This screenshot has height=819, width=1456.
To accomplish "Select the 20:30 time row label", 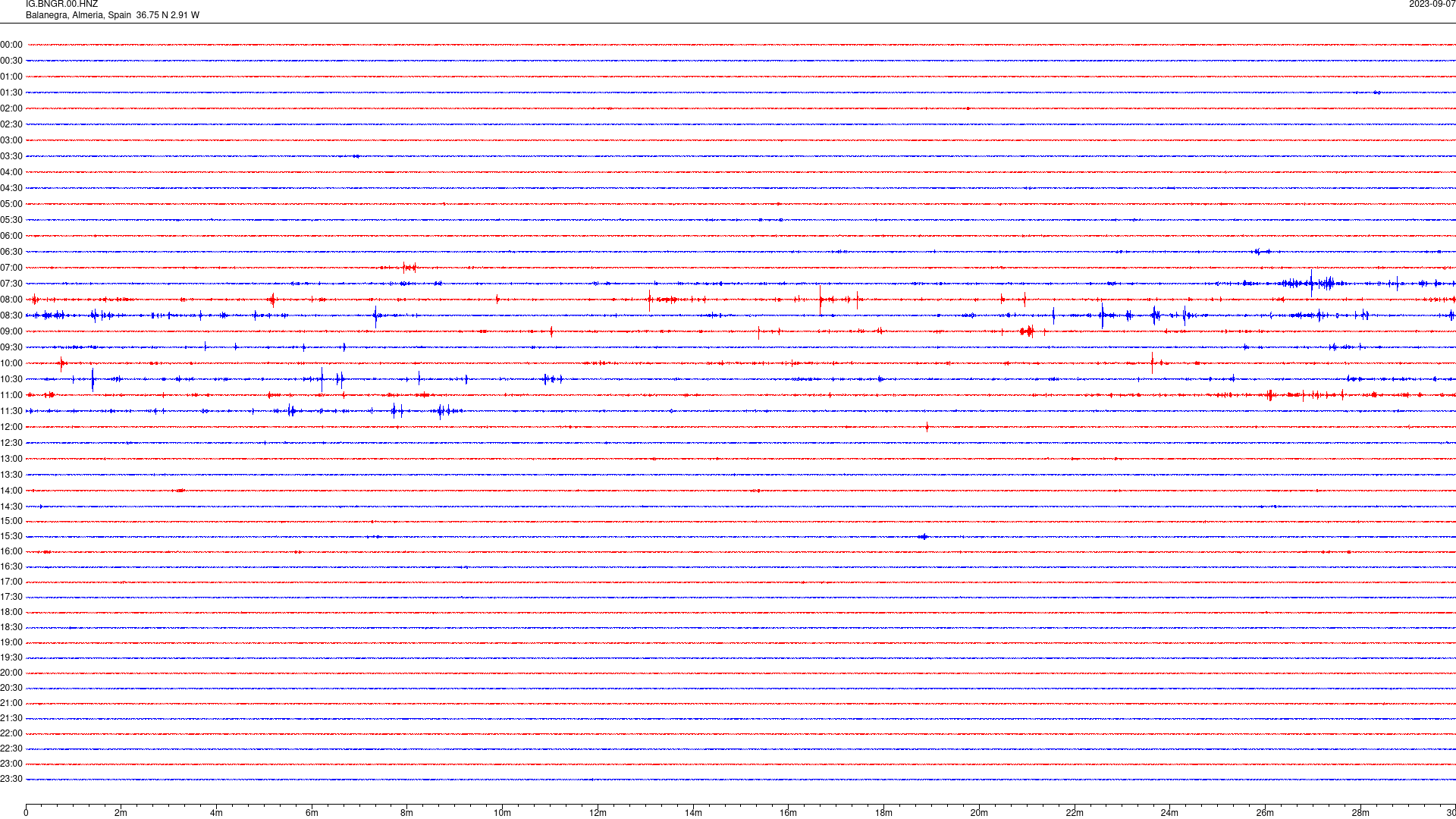I will click(11, 688).
